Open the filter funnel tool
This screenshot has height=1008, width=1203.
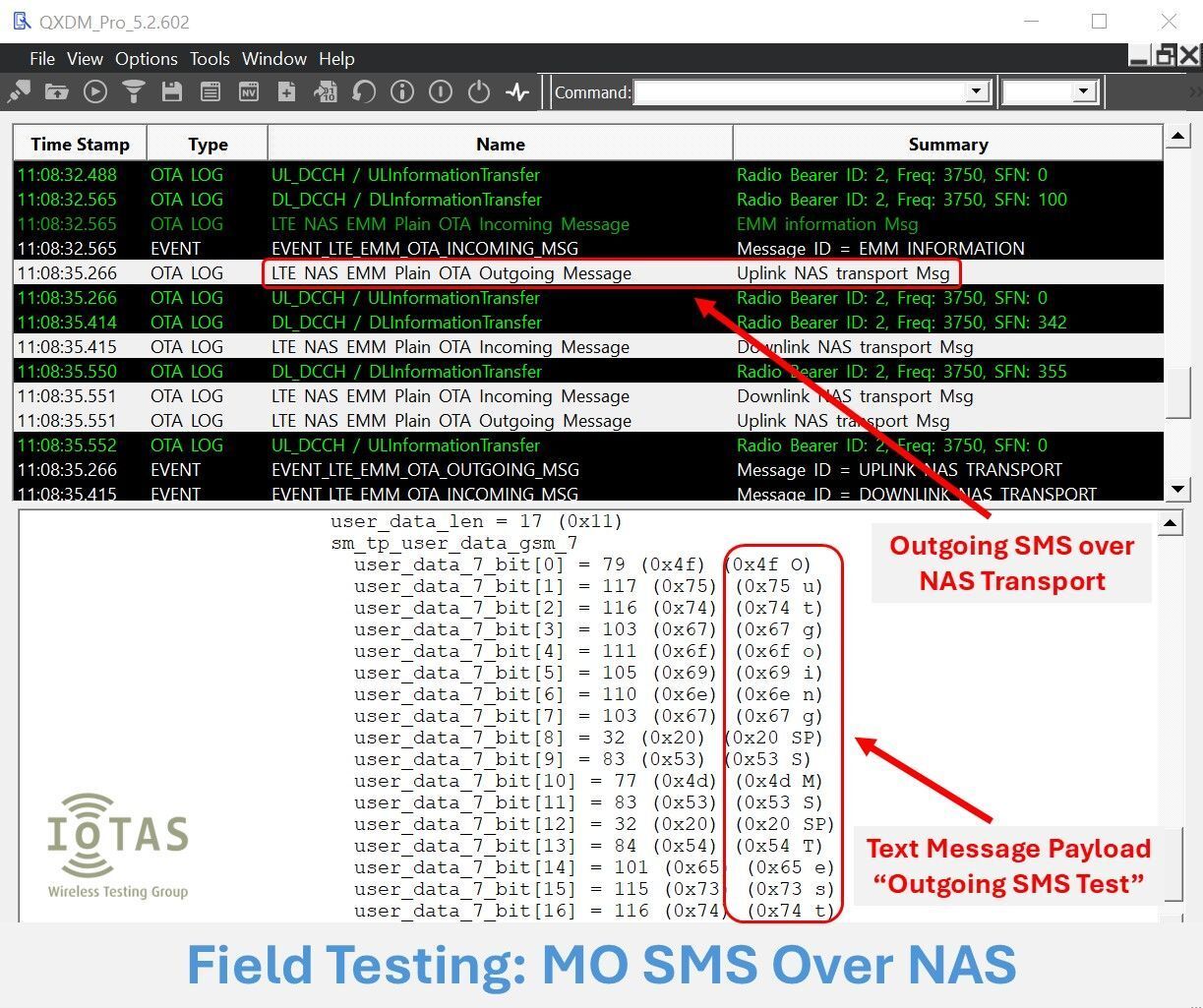pos(134,92)
